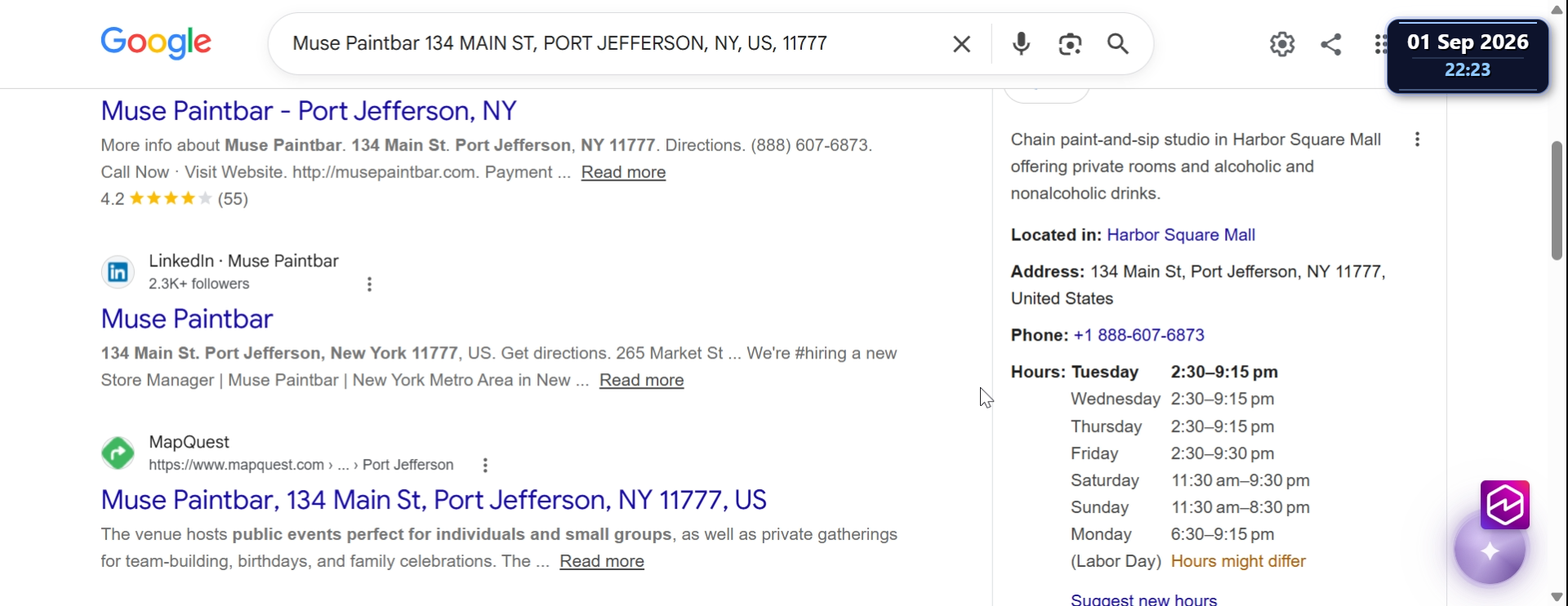Click Harbor Square Mall link

1181,235
